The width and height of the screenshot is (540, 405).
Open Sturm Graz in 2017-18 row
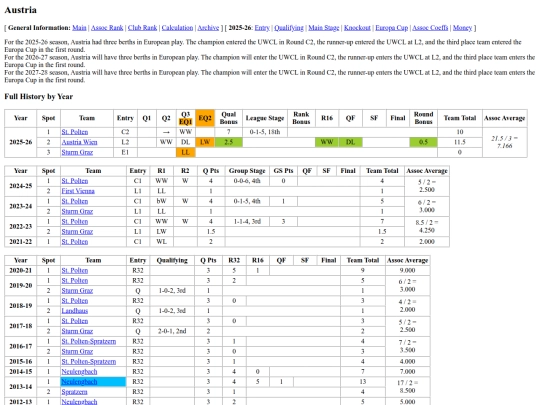(77, 331)
